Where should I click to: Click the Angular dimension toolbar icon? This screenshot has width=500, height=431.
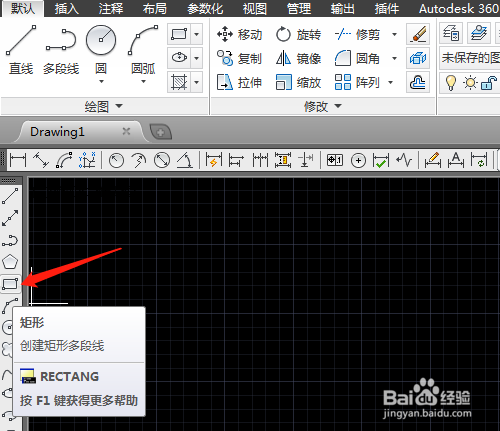[x=185, y=160]
